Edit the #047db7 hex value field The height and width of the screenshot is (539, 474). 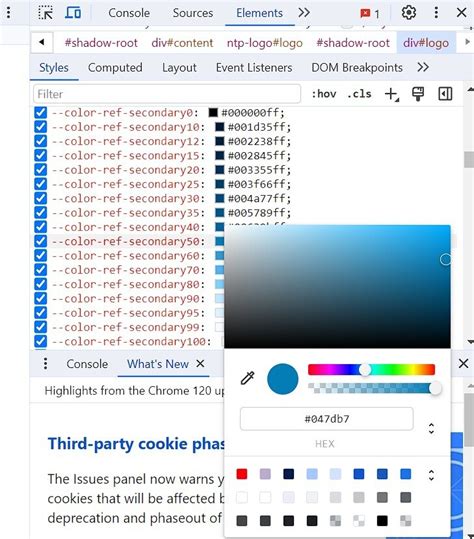(327, 419)
